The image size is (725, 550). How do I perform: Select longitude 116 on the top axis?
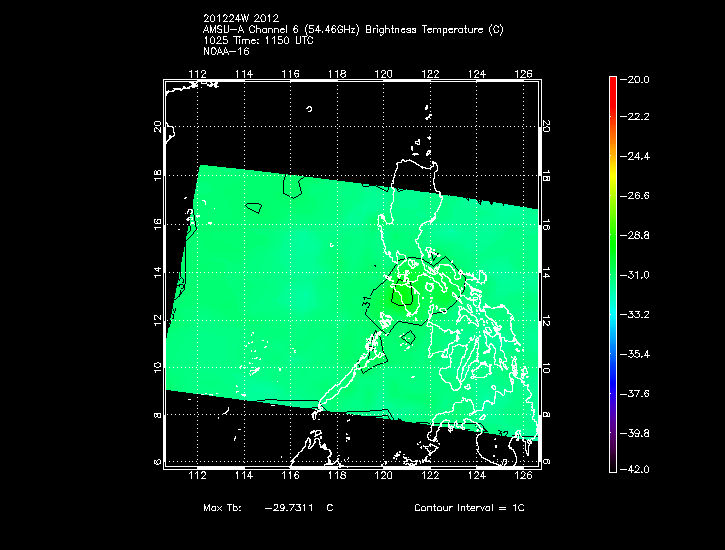(x=290, y=74)
